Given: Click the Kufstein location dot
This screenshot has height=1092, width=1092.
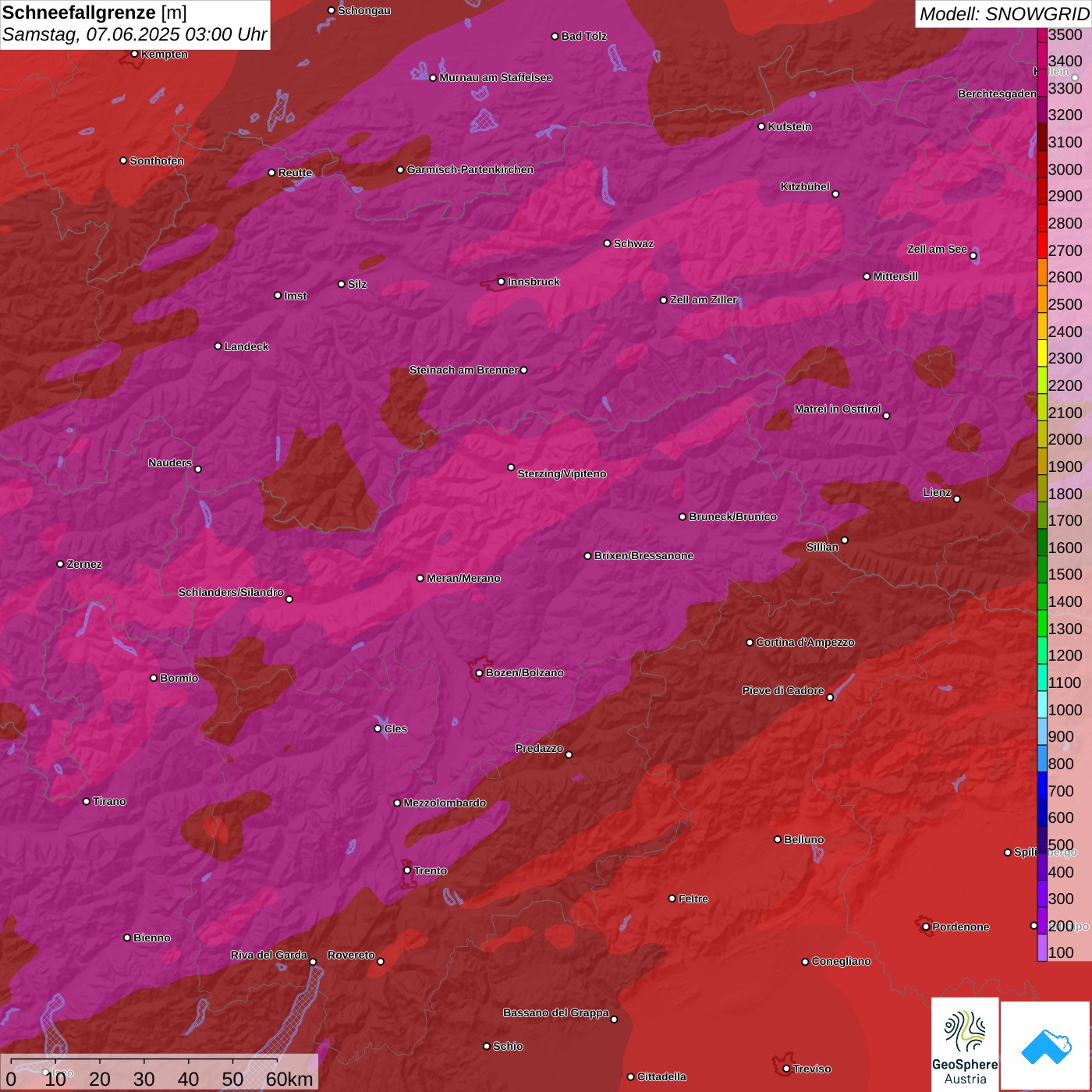Looking at the screenshot, I should pos(761,126).
